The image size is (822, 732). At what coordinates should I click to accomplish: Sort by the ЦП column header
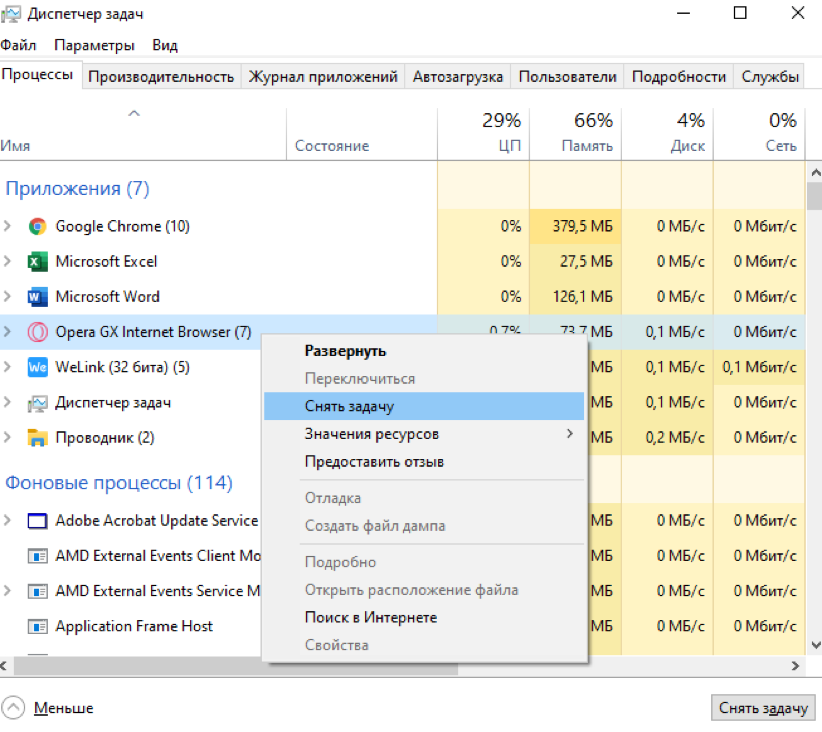click(483, 134)
